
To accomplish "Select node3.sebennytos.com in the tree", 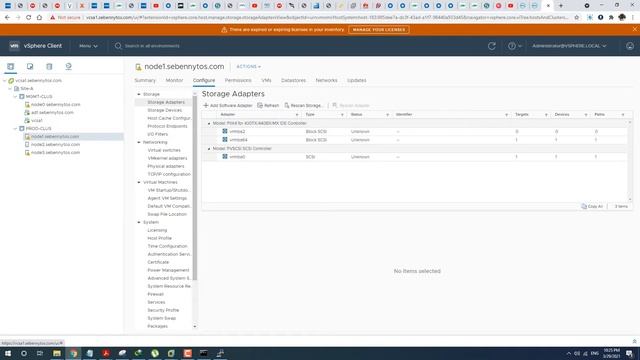I will pos(56,153).
